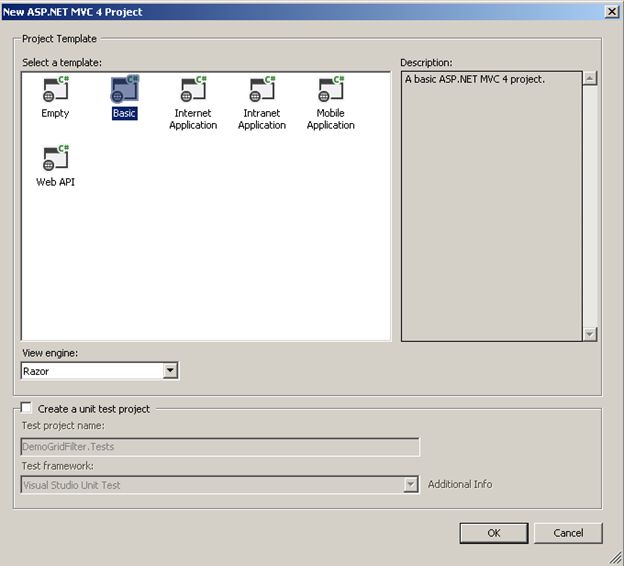
Task: Click the 'Test framework:' label
Action: pos(58,466)
